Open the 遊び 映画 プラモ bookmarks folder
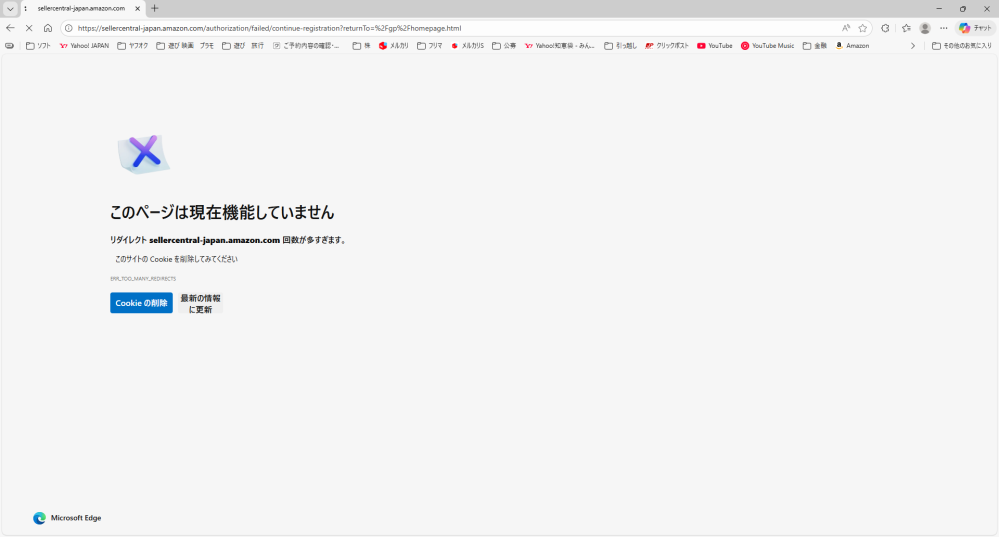Screen dimensions: 999x537 tap(185, 46)
